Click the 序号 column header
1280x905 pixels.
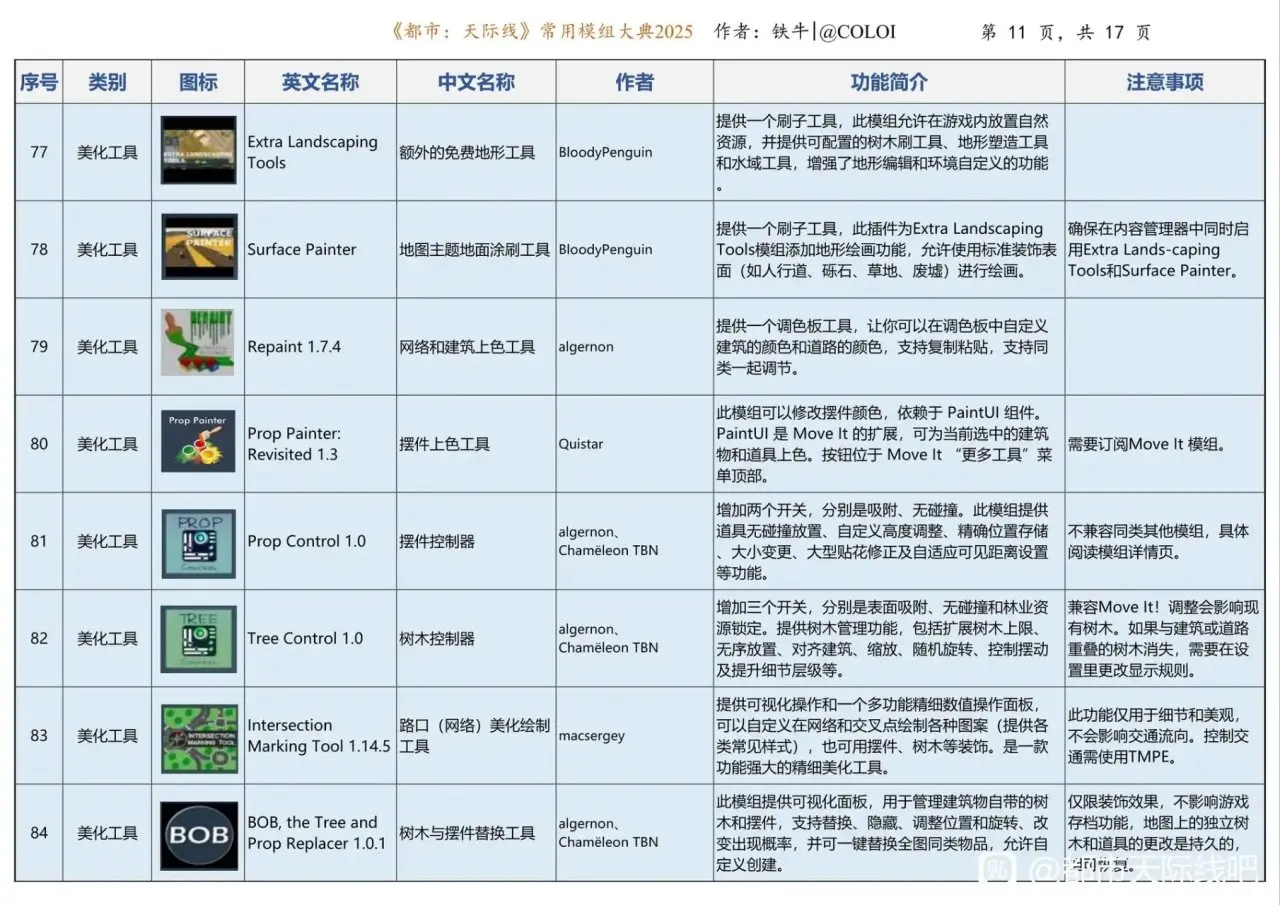point(39,82)
